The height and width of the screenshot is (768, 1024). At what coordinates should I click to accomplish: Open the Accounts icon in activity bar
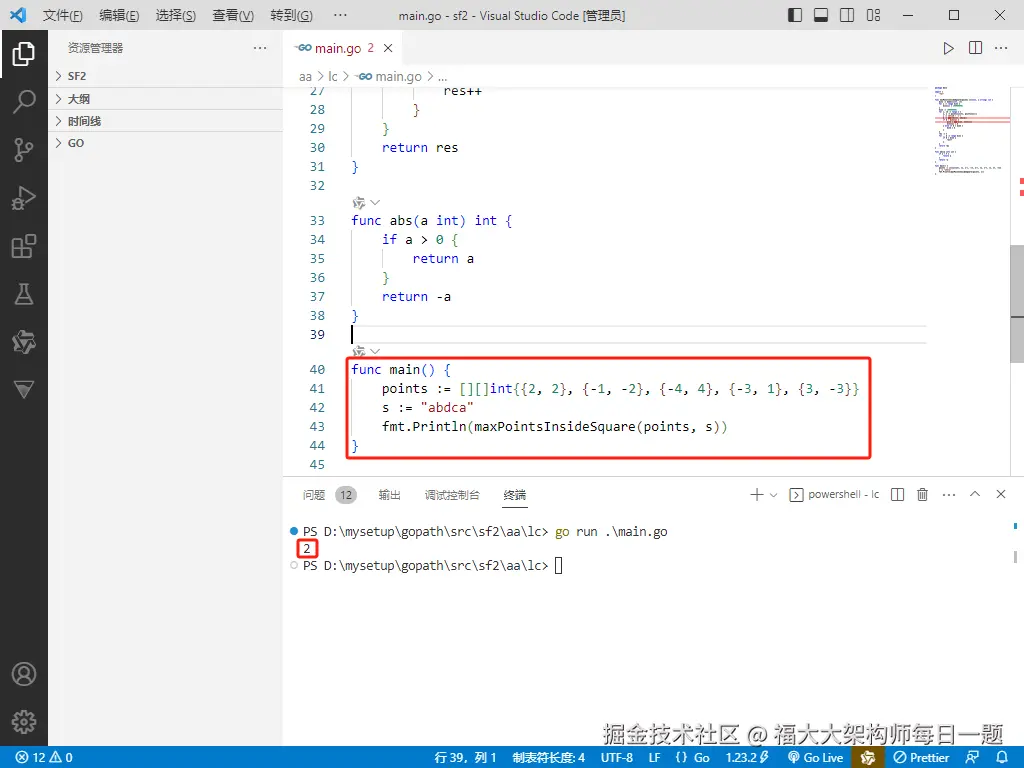[24, 674]
